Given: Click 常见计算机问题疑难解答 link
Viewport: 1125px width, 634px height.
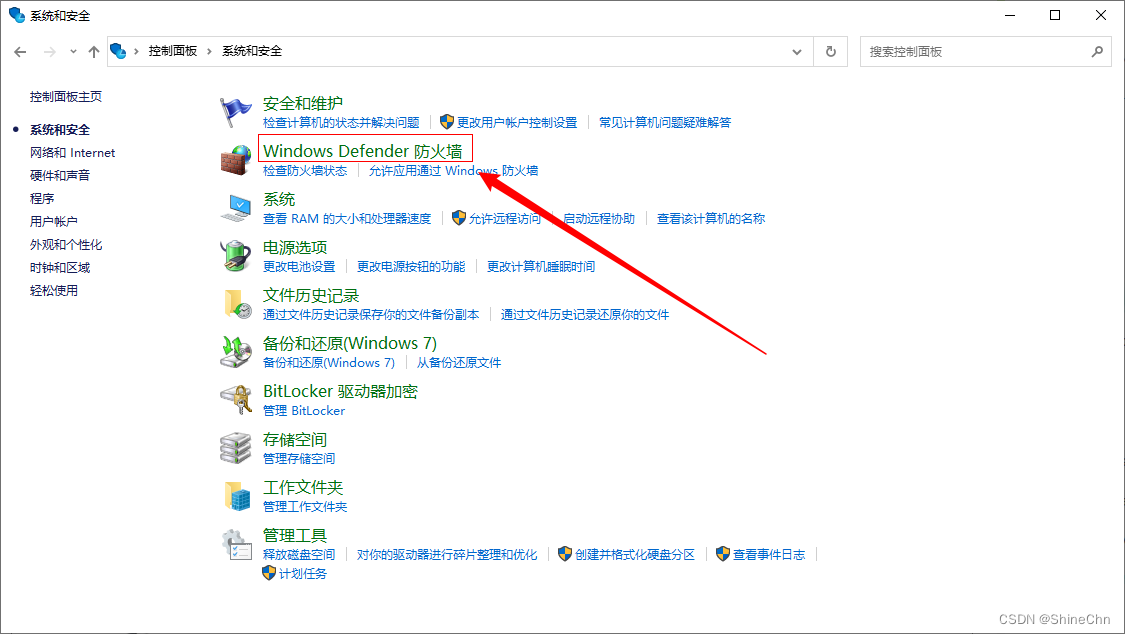Looking at the screenshot, I should click(665, 123).
